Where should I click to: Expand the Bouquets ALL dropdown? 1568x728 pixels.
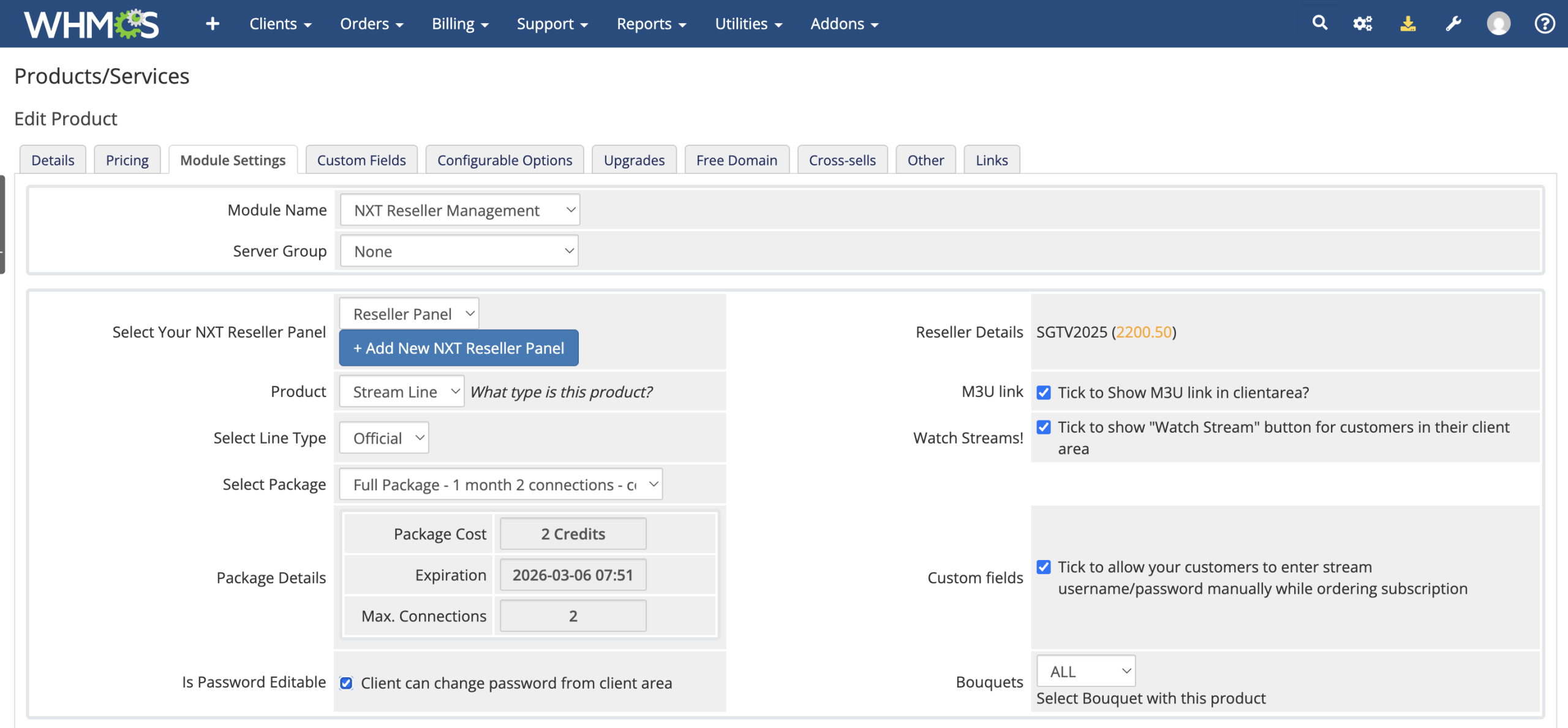(1086, 672)
